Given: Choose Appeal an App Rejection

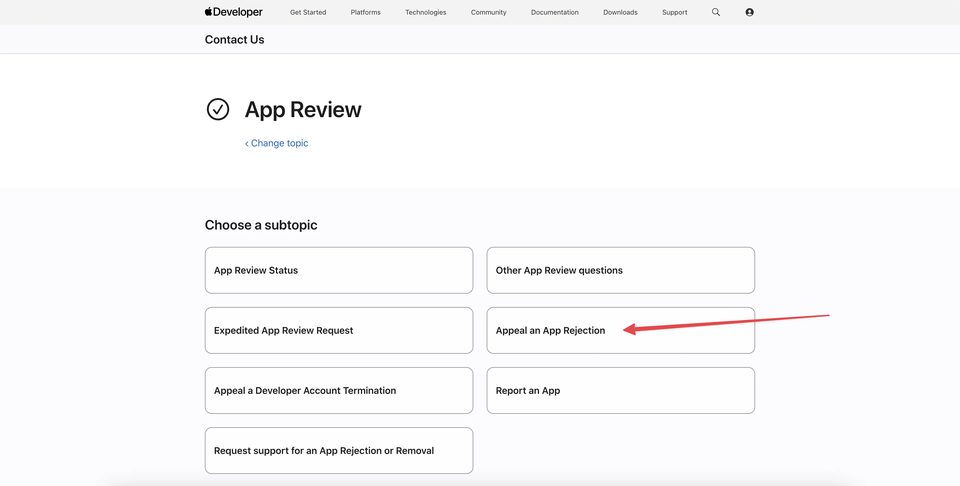Looking at the screenshot, I should (x=621, y=331).
